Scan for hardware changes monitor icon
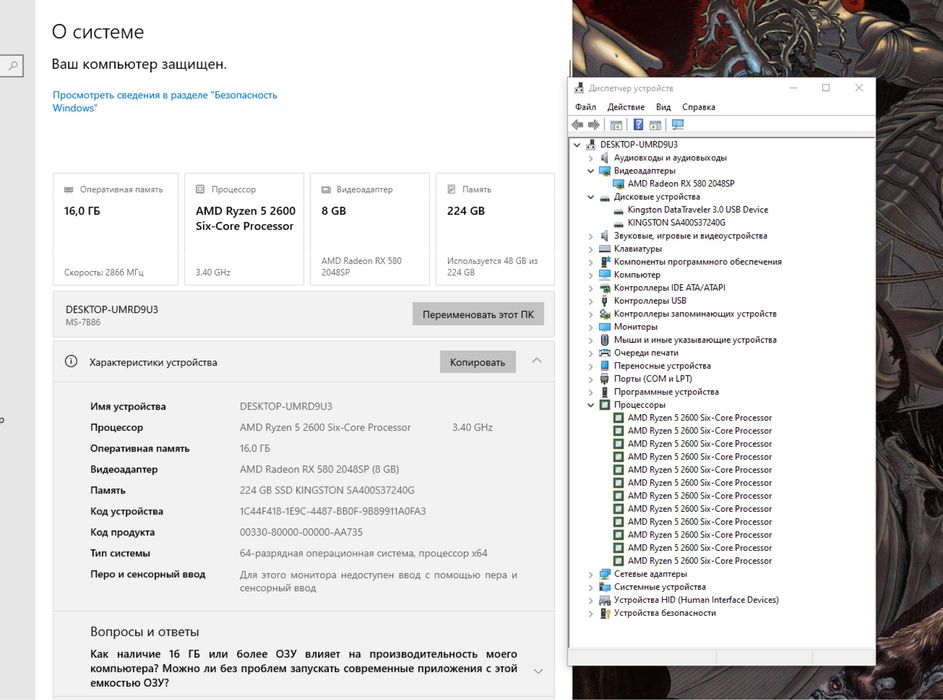This screenshot has height=700, width=943. coord(678,124)
